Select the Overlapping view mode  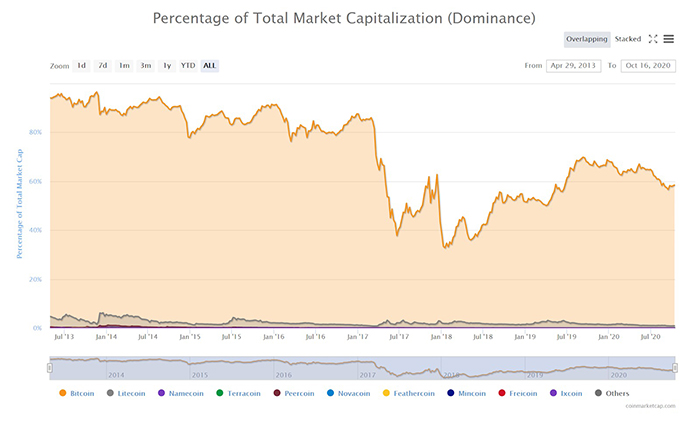587,39
